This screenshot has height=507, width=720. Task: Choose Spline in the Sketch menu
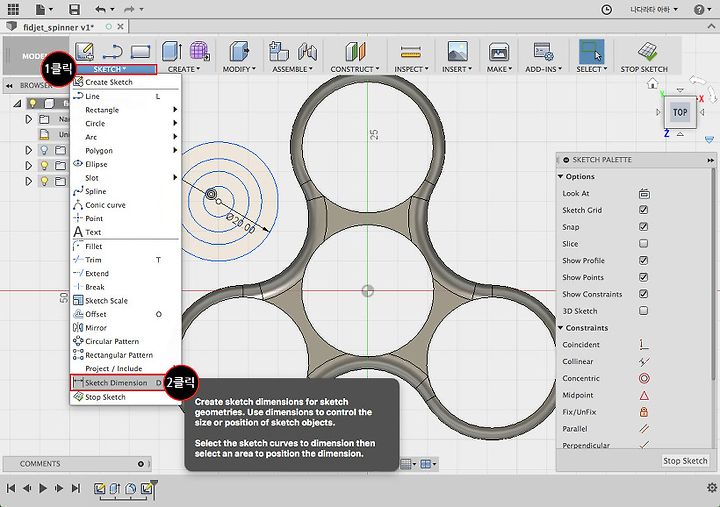125,192
